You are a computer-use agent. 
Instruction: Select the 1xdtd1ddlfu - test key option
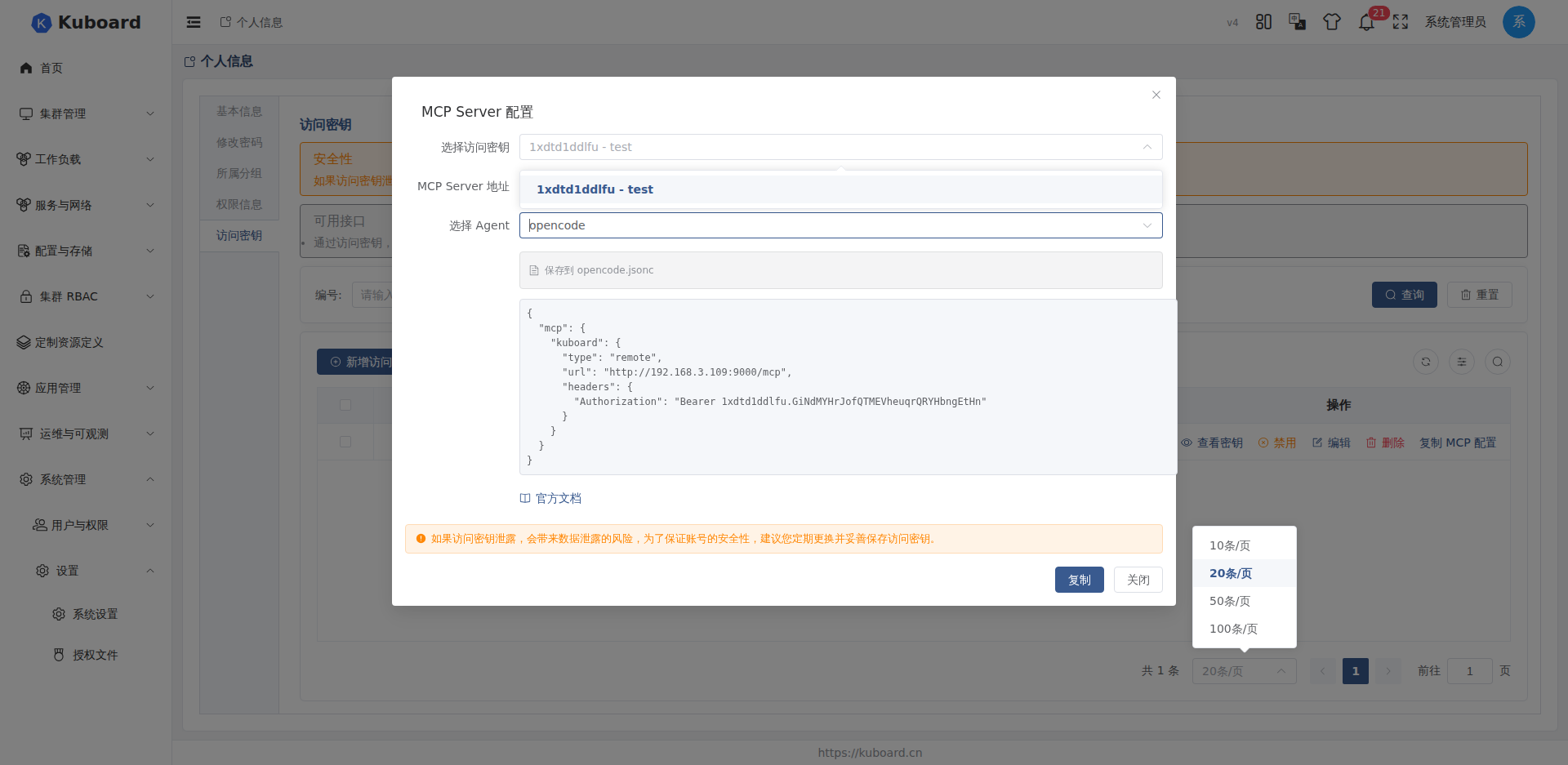click(840, 189)
